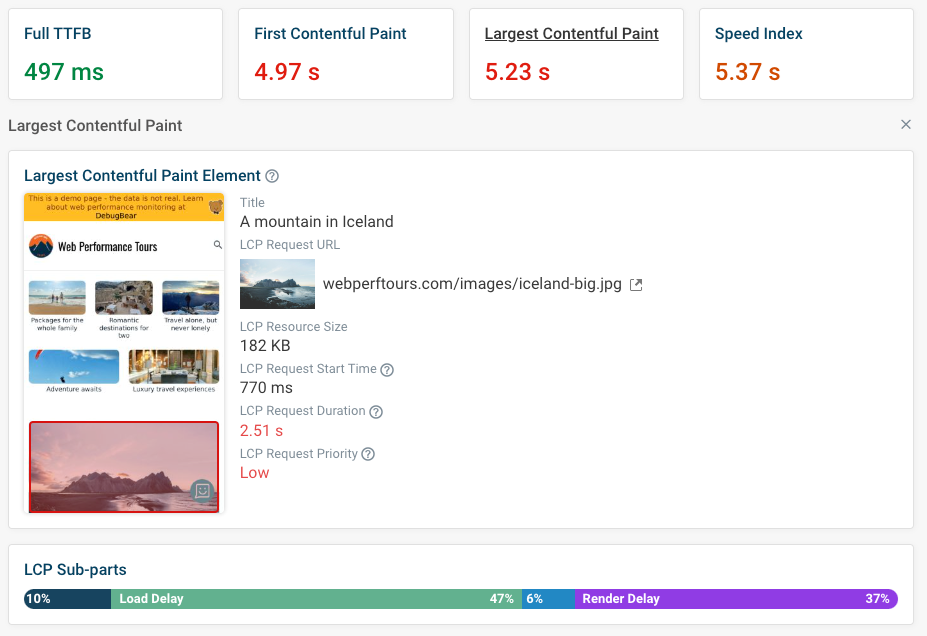Show help for LCP Request Priority

[x=368, y=454]
